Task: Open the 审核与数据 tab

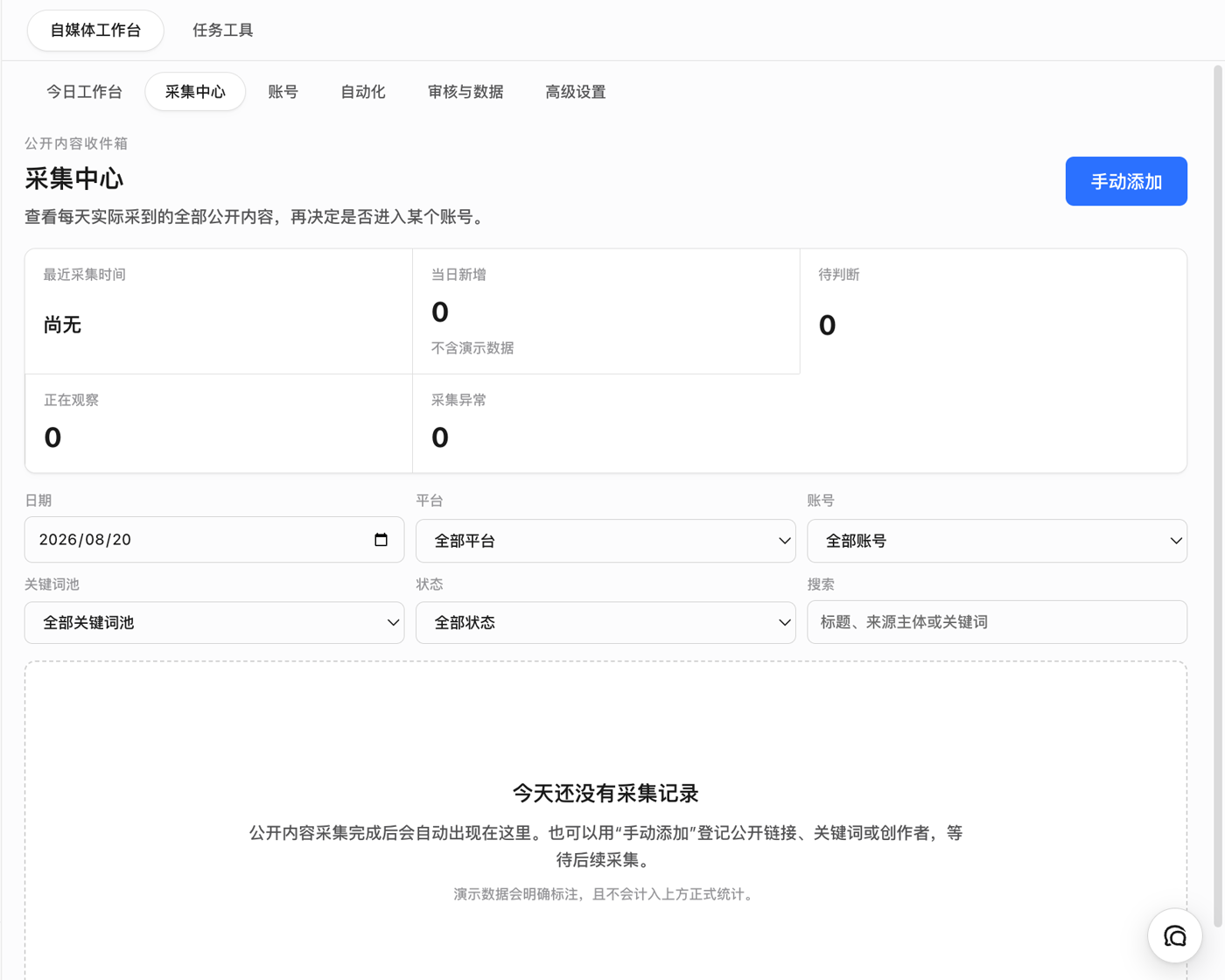Action: 465,92
